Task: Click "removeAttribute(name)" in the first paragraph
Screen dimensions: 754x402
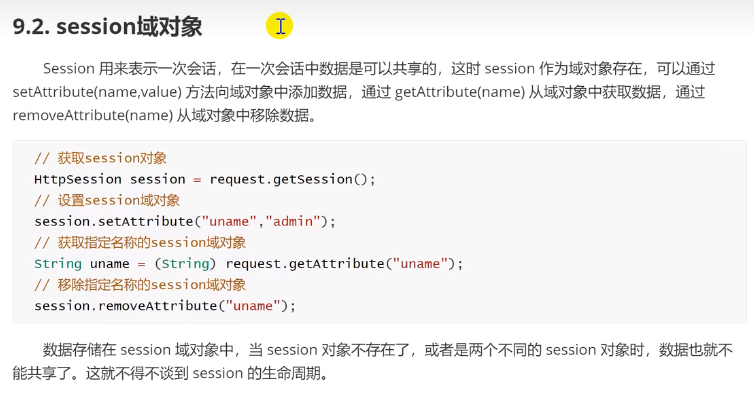Action: 92,115
